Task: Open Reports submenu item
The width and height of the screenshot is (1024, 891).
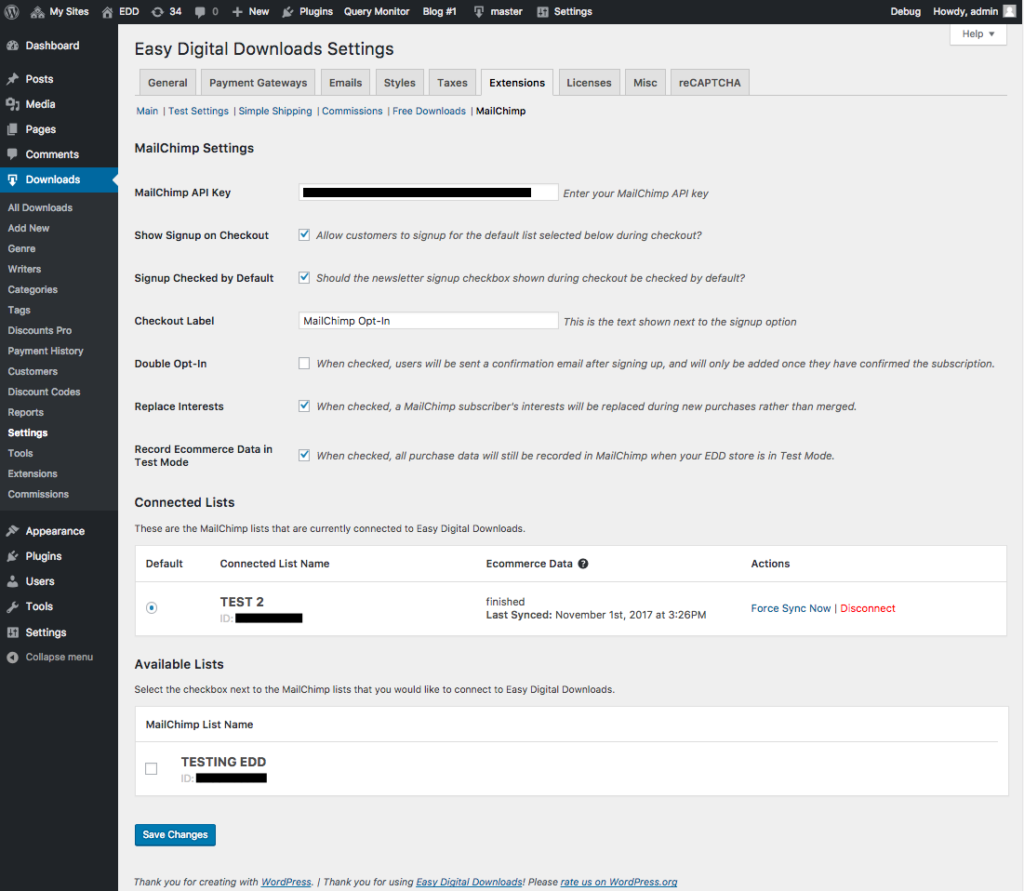Action: coord(25,412)
